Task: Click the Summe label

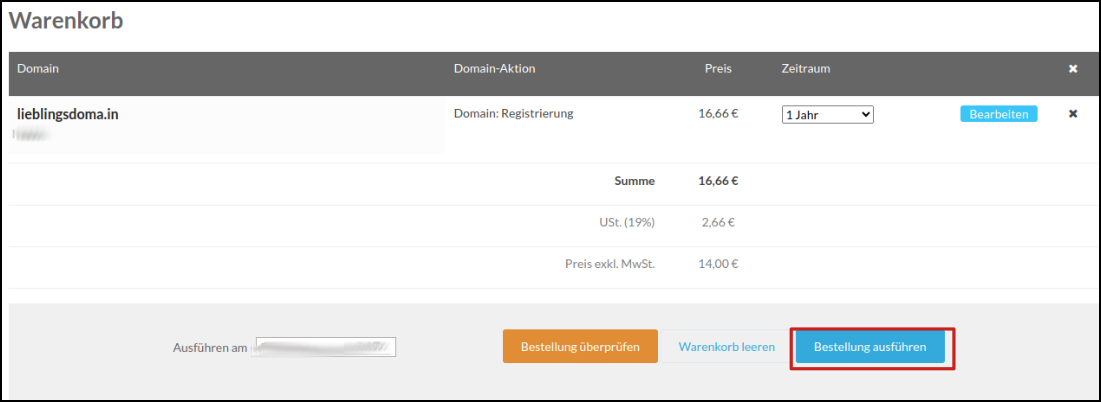Action: point(634,181)
